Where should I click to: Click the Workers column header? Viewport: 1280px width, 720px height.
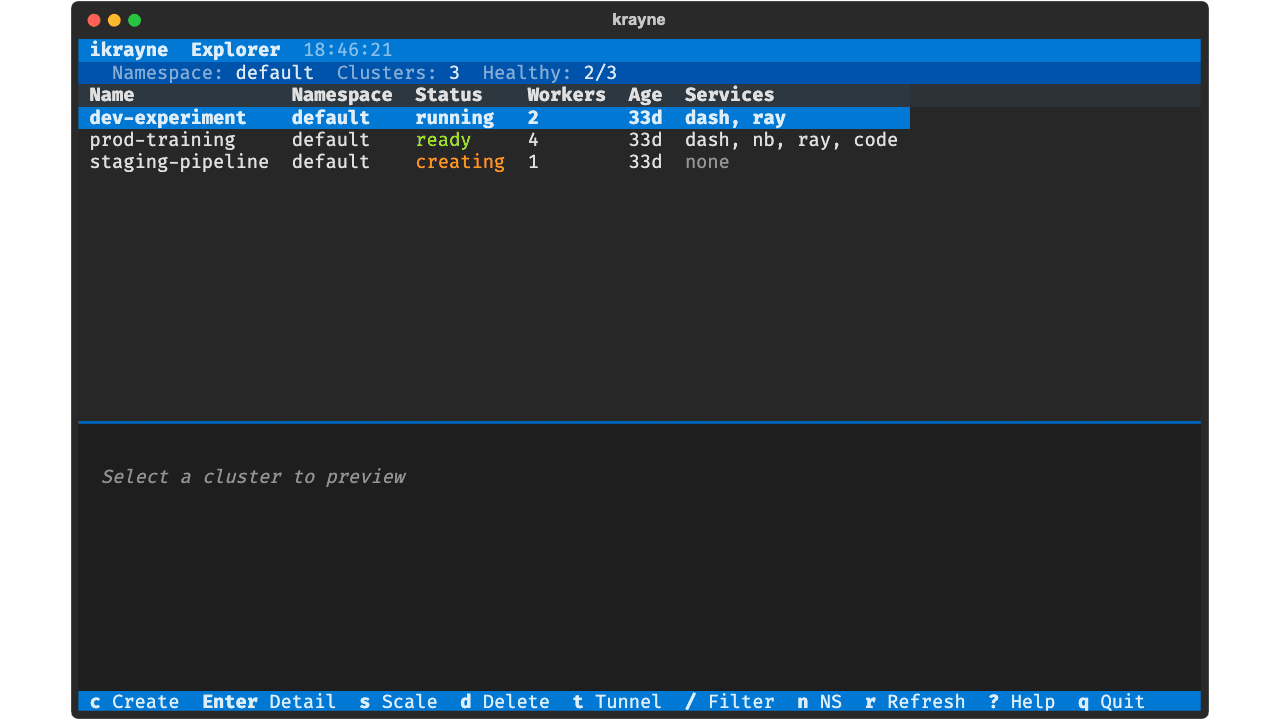[567, 95]
